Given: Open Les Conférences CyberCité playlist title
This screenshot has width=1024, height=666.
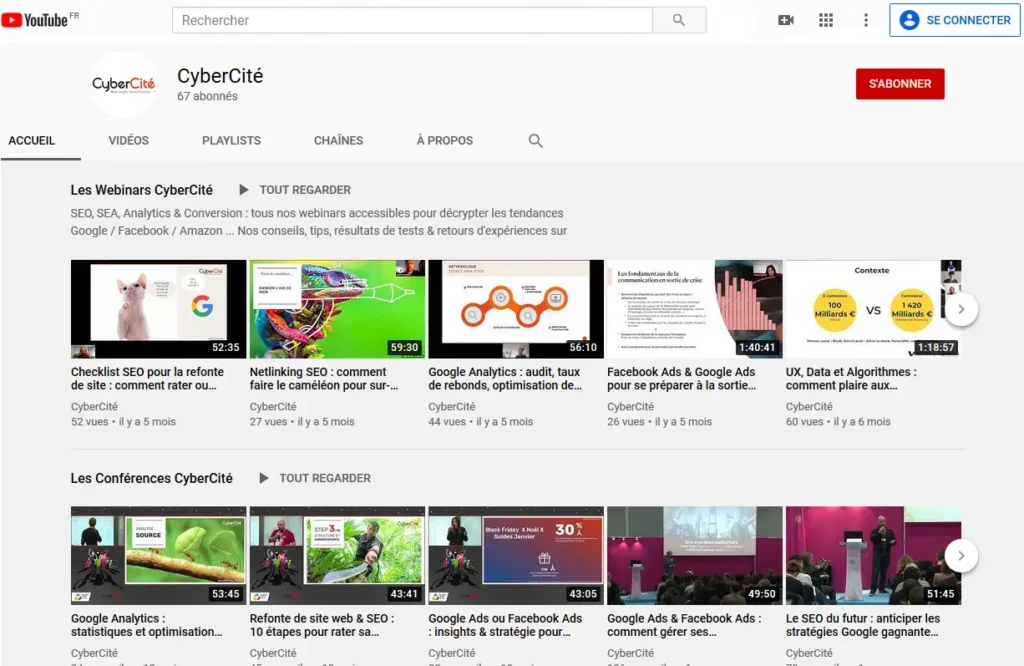Looking at the screenshot, I should 152,478.
